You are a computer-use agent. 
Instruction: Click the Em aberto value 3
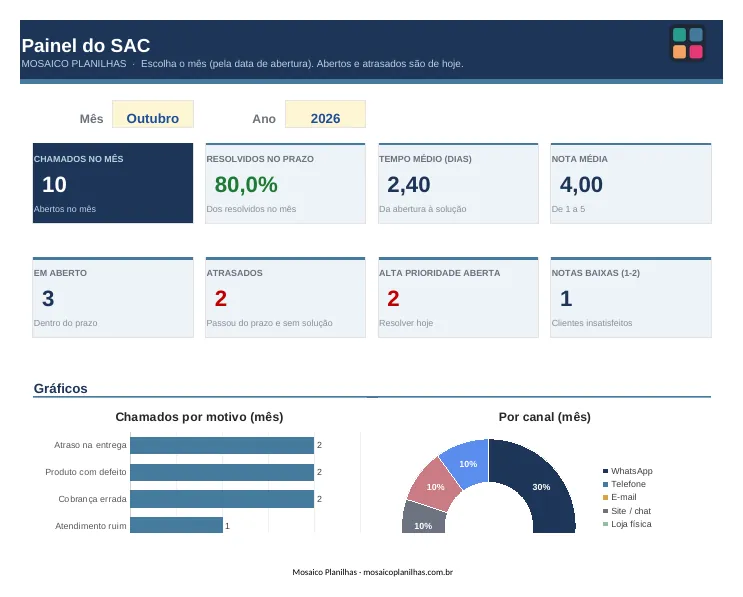[48, 298]
